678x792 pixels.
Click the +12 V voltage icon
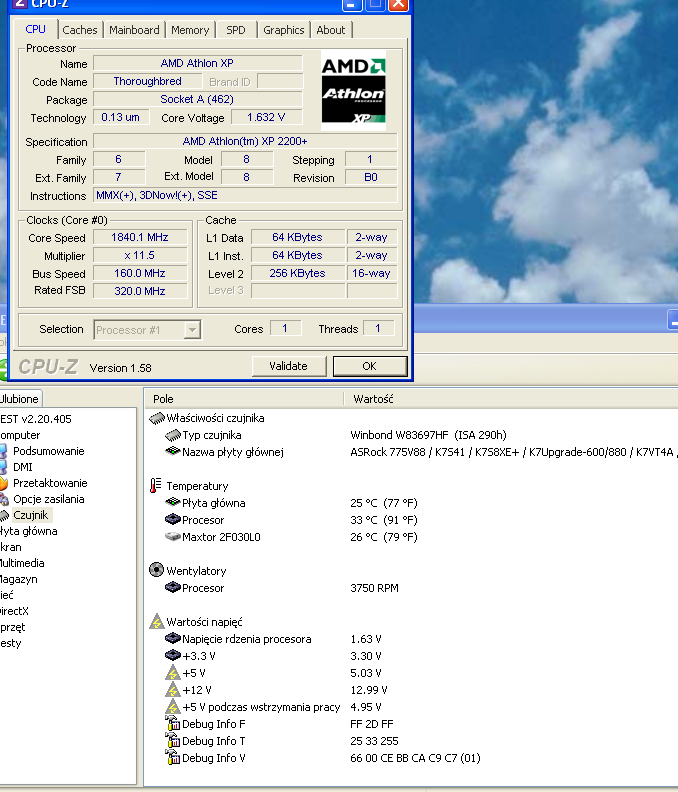pyautogui.click(x=173, y=689)
